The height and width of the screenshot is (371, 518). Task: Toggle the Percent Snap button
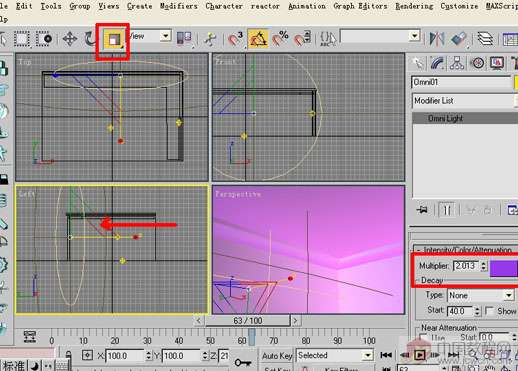pyautogui.click(x=280, y=39)
